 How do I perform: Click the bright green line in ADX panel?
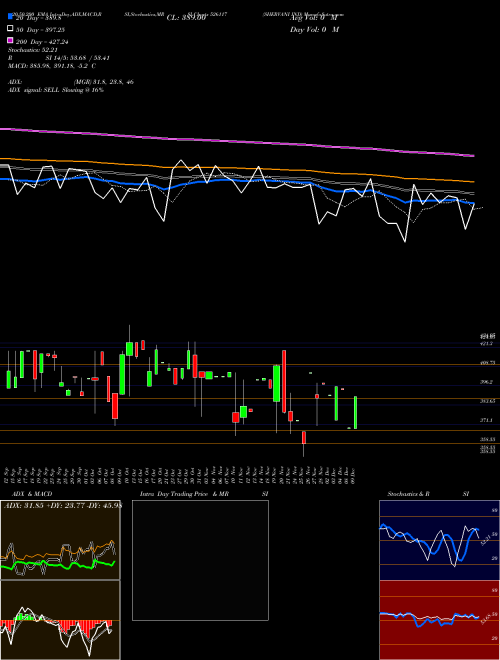pyautogui.click(x=59, y=565)
